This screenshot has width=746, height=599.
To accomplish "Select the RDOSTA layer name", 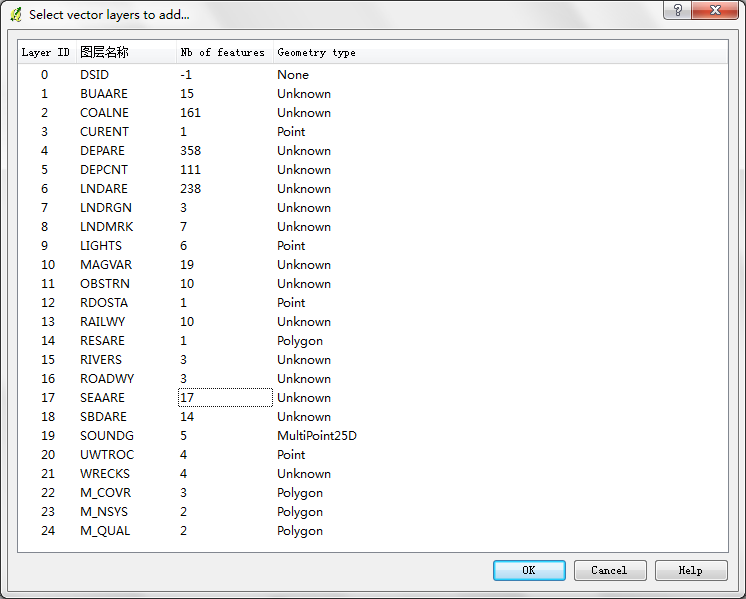I will point(104,303).
